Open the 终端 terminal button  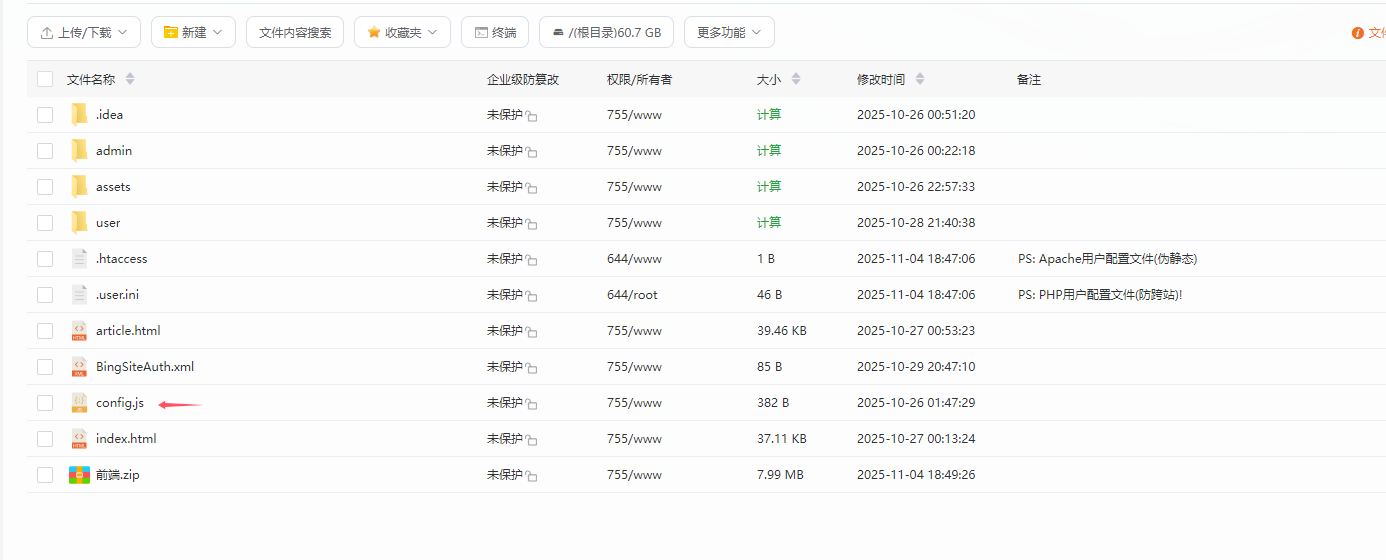point(495,32)
